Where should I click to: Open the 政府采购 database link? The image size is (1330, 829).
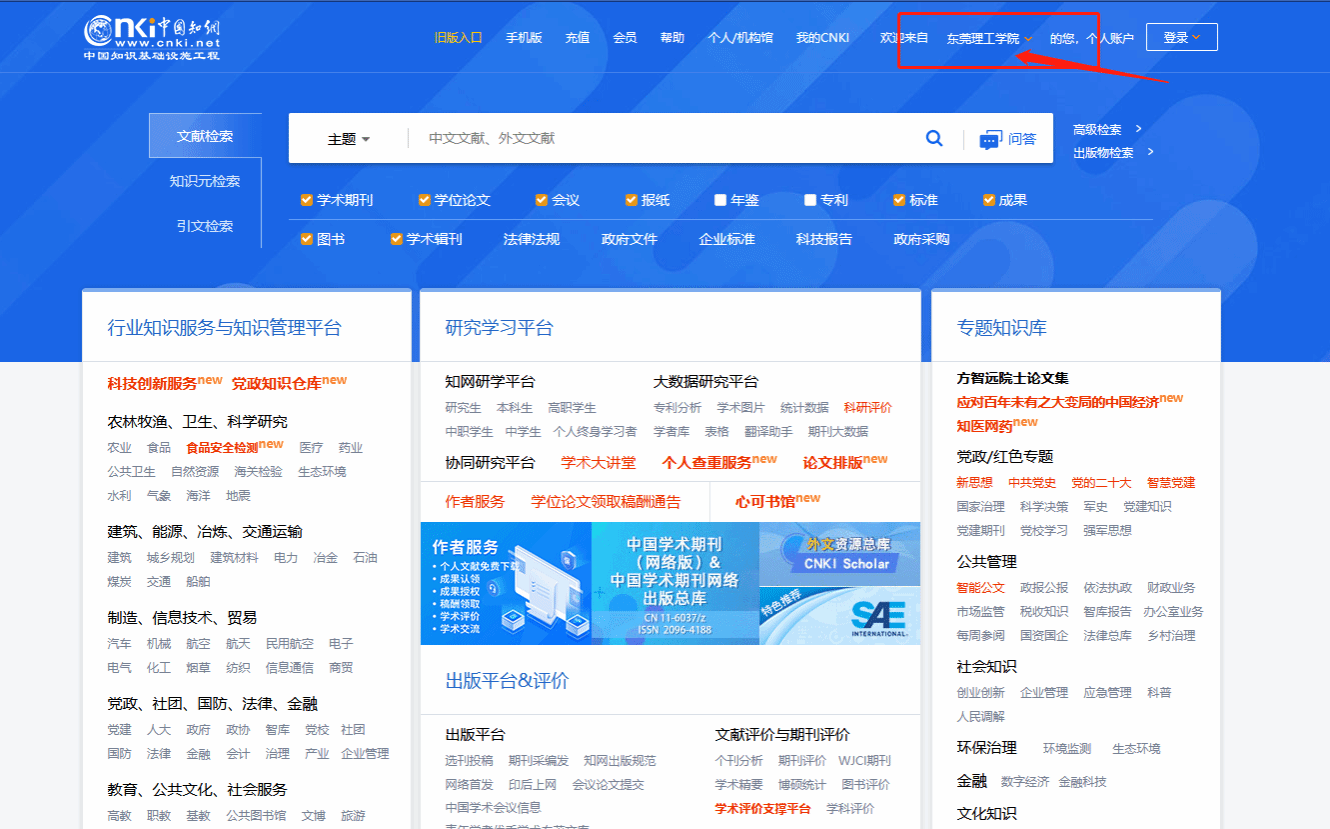922,239
